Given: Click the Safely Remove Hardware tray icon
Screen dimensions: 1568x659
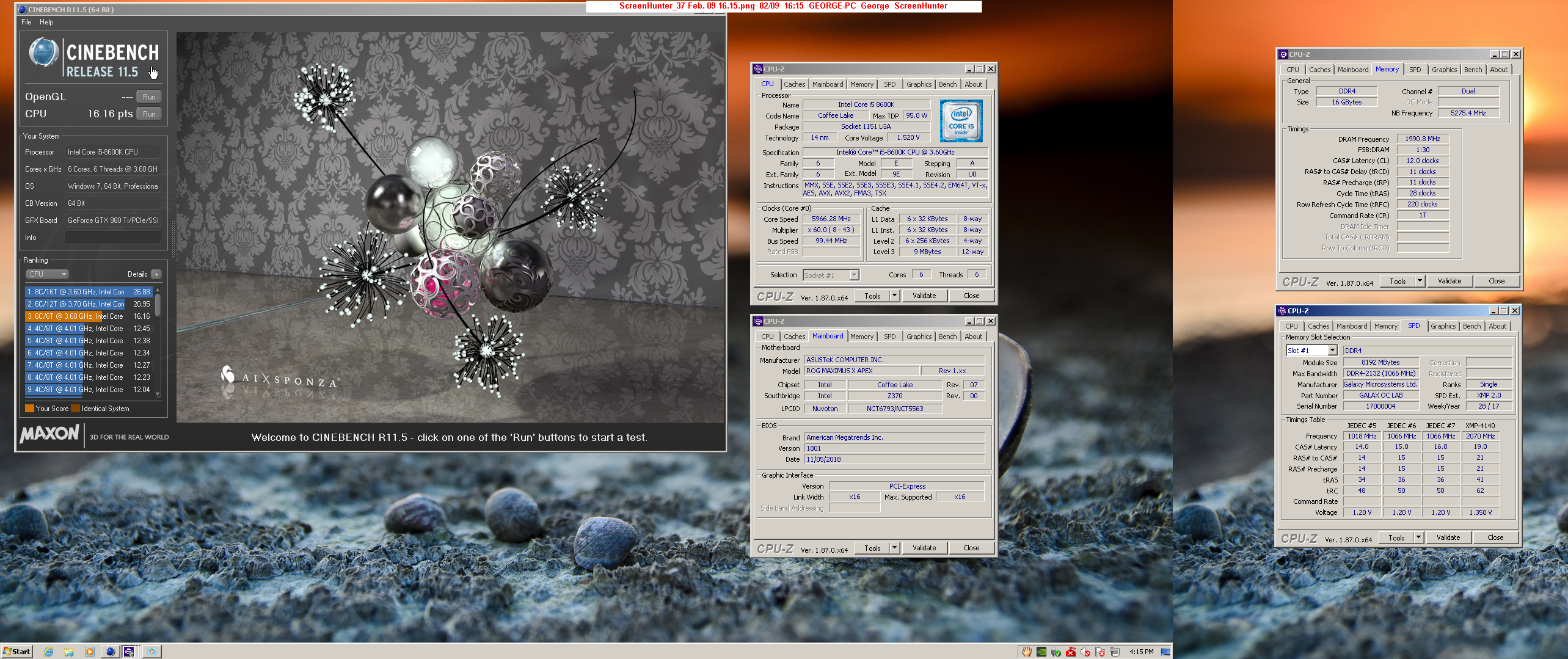Looking at the screenshot, I should (1056, 652).
